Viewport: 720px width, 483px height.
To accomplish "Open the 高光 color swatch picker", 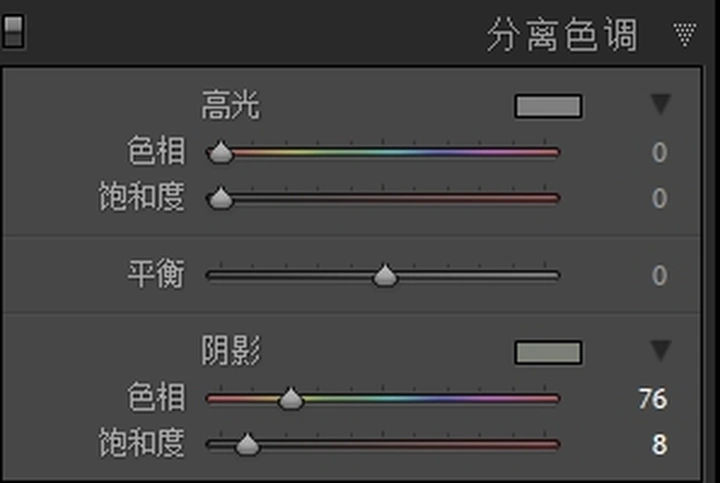I will (x=548, y=106).
